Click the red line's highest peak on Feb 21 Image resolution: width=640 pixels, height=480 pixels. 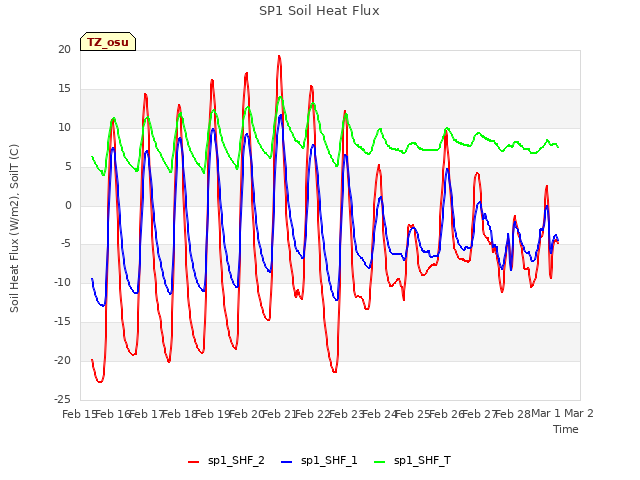(279, 56)
